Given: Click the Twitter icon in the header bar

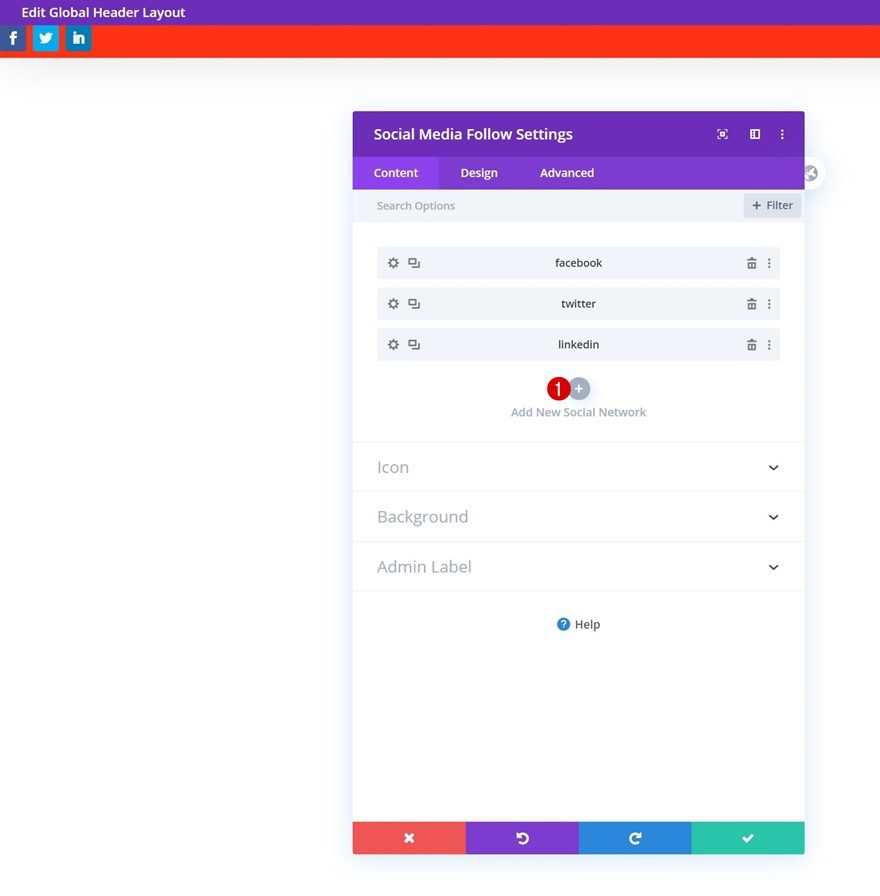Looking at the screenshot, I should coord(45,37).
